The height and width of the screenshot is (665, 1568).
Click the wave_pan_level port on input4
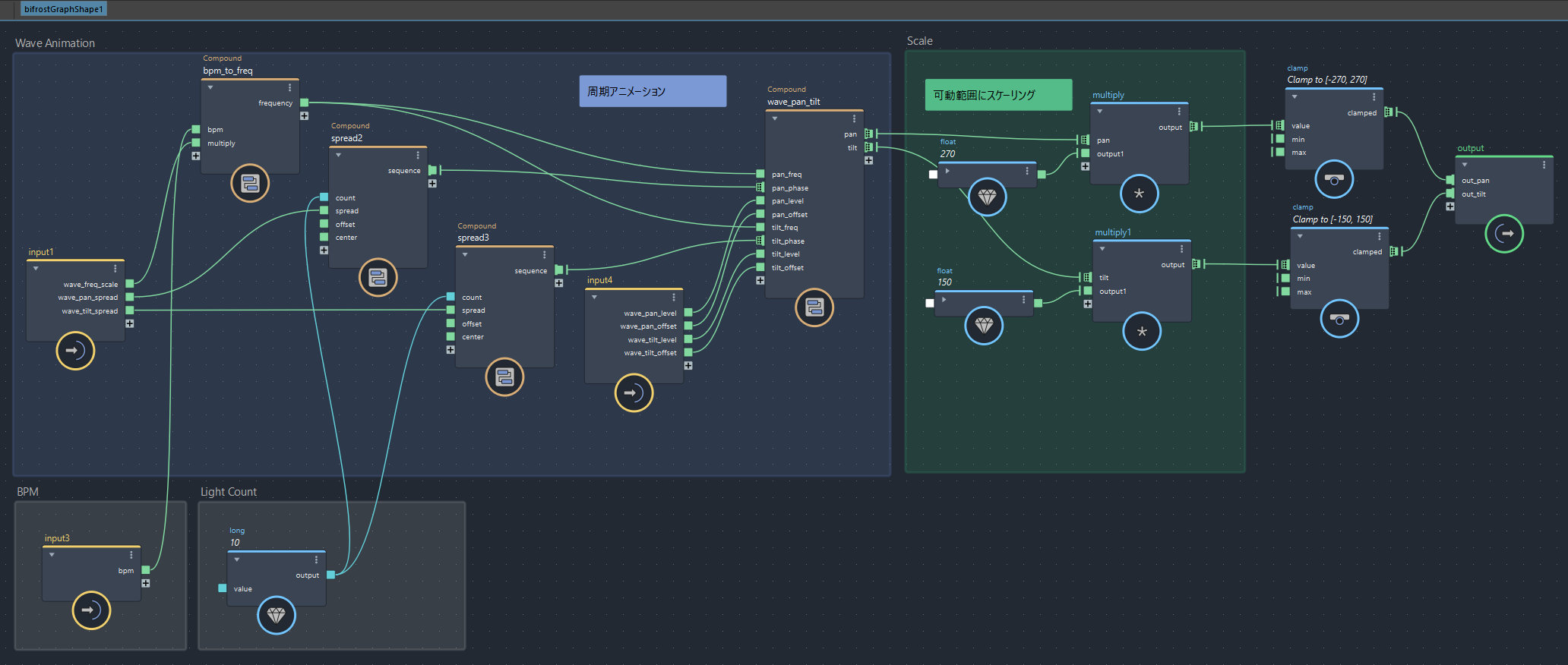pyautogui.click(x=688, y=312)
